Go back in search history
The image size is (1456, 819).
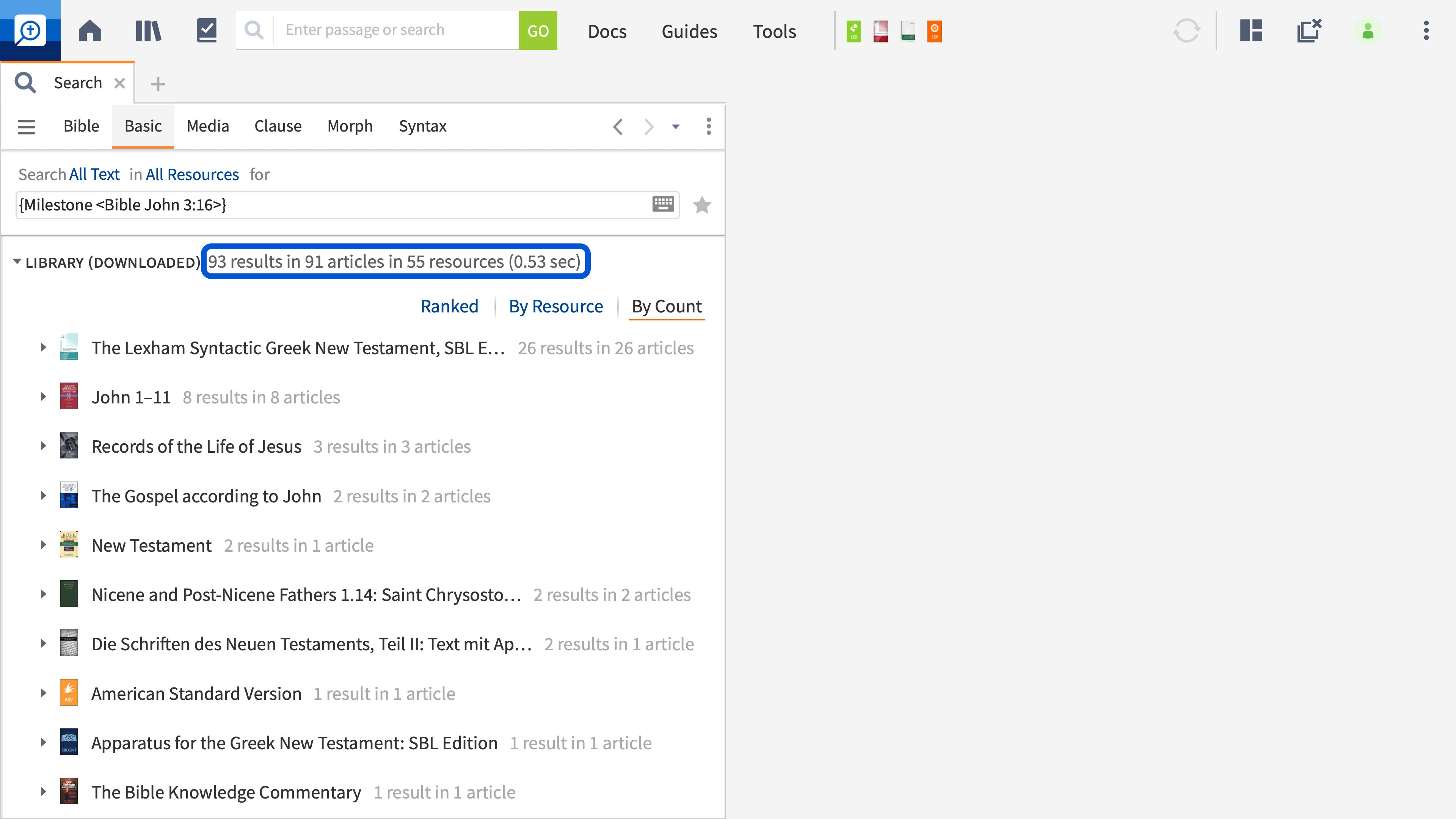[x=618, y=127]
